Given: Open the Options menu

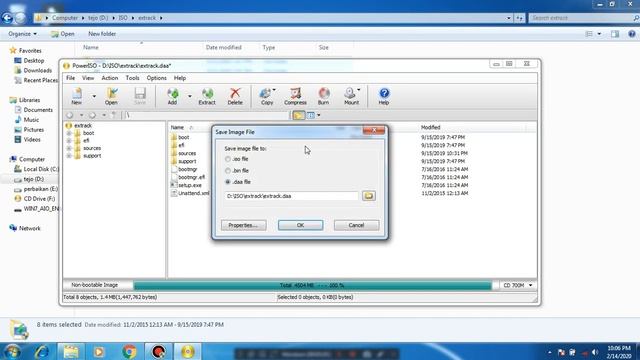Looking at the screenshot, I should [x=156, y=78].
